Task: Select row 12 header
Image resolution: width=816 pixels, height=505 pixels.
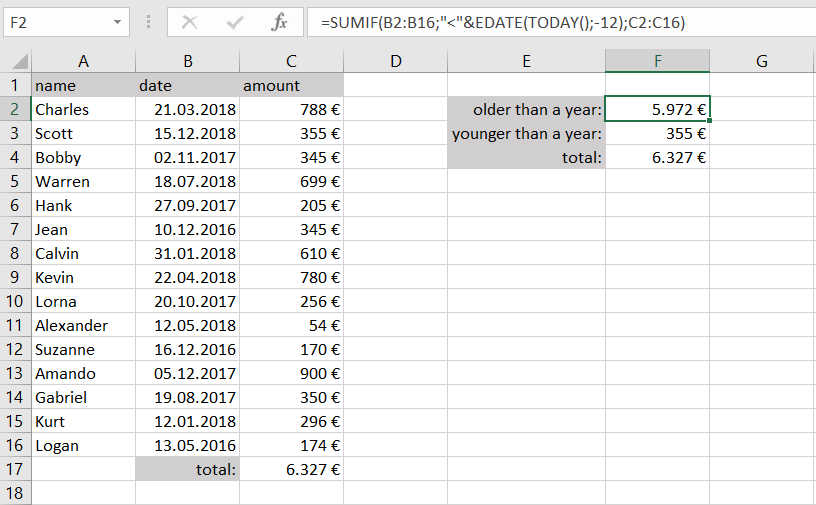Action: click(x=15, y=349)
